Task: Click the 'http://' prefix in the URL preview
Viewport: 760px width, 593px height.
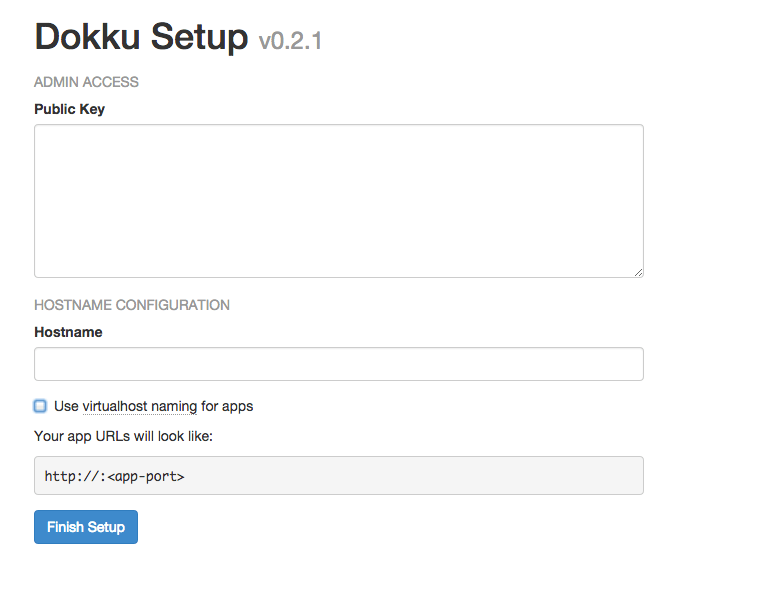Action: [70, 477]
